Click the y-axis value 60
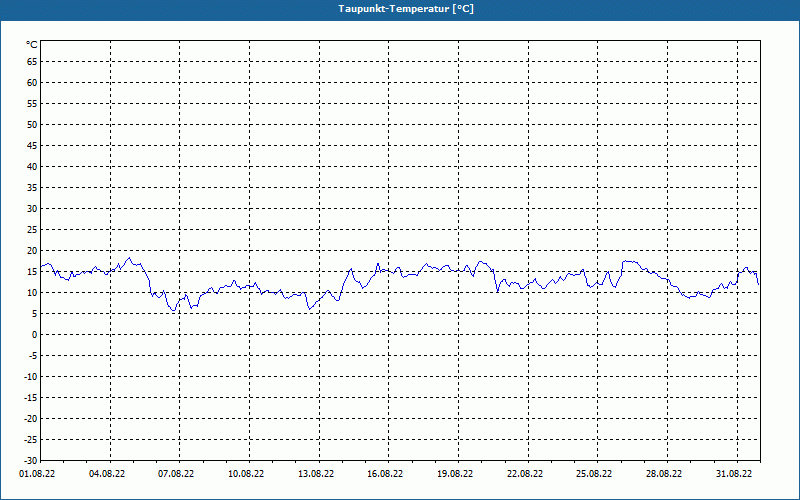The width and height of the screenshot is (800, 500). tap(32, 83)
